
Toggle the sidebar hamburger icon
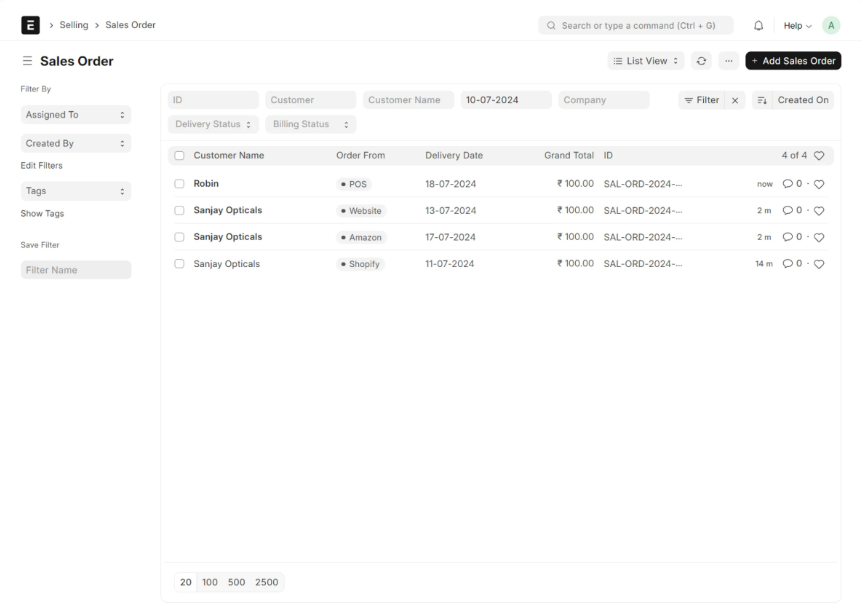(27, 61)
